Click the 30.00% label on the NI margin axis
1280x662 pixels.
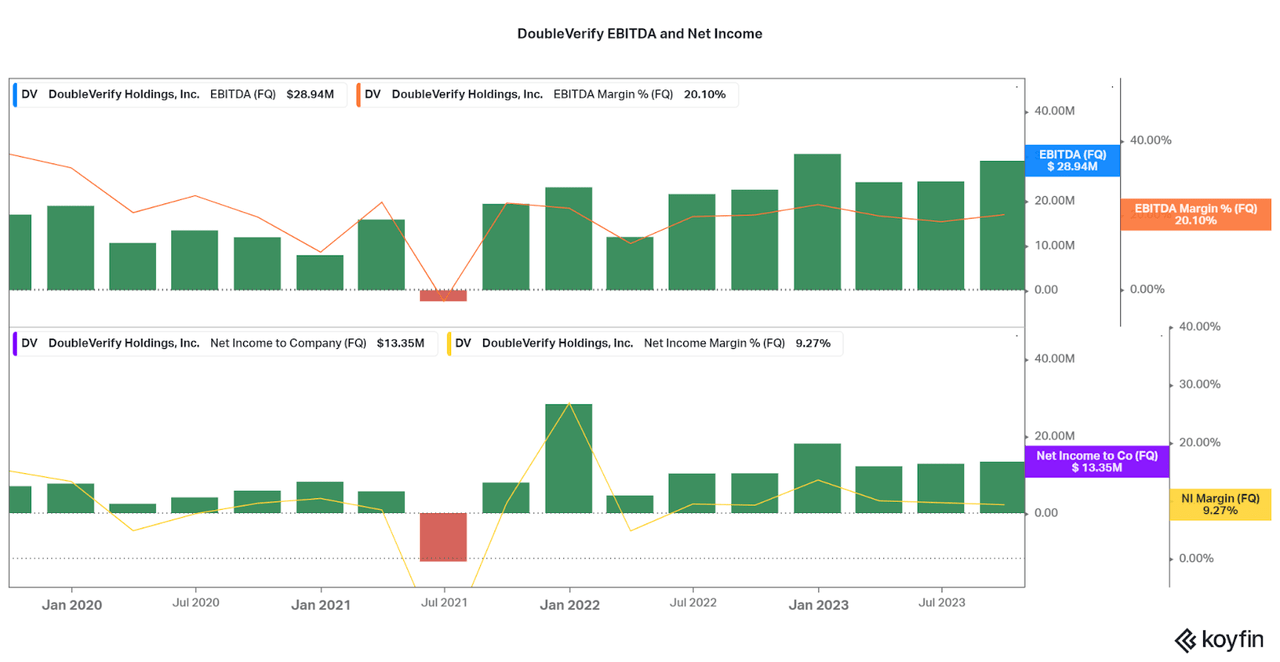(x=1200, y=384)
